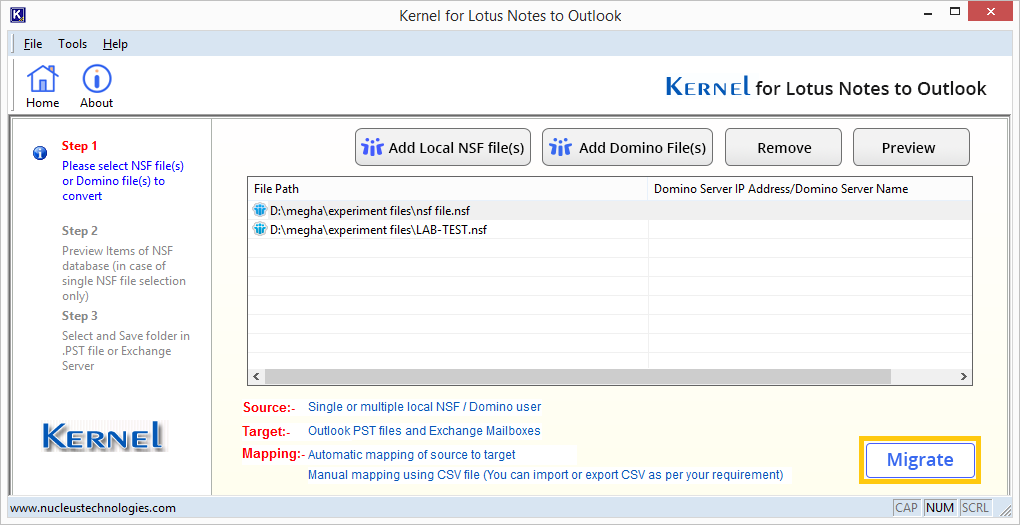Screen dimensions: 1020x525
Task: Click the file list horizontal scrollbar thumb
Action: (x=578, y=377)
